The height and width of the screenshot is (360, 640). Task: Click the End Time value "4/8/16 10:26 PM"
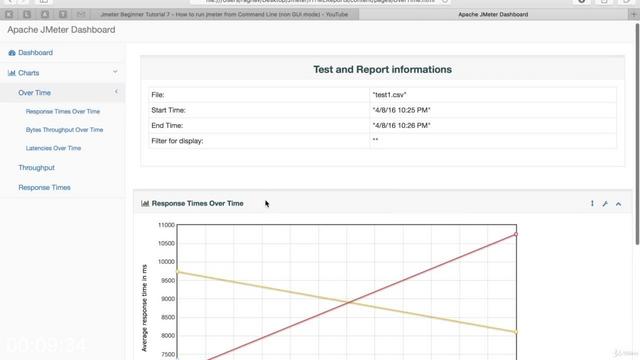pos(401,126)
